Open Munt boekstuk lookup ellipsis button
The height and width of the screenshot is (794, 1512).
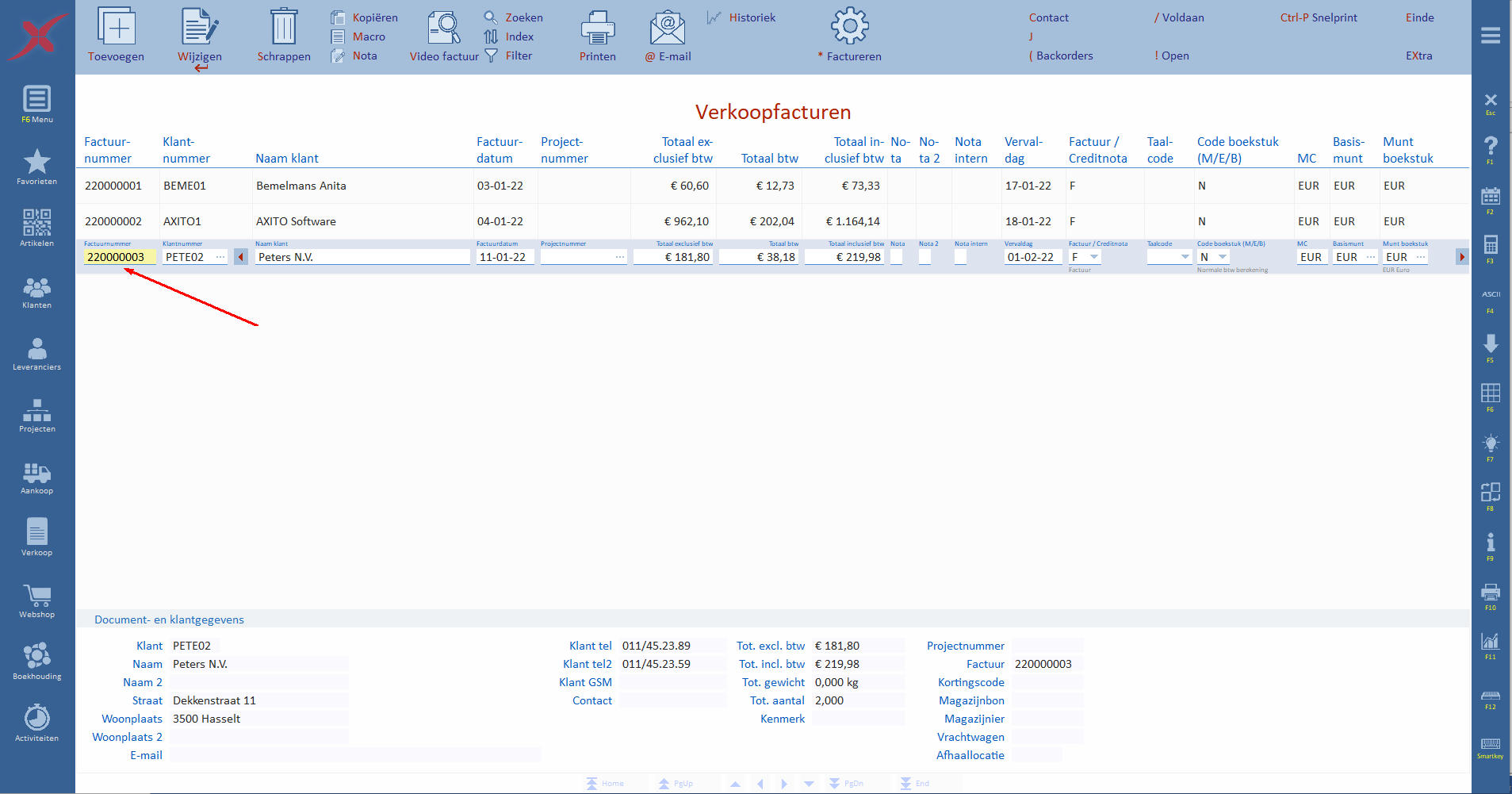pos(1421,257)
